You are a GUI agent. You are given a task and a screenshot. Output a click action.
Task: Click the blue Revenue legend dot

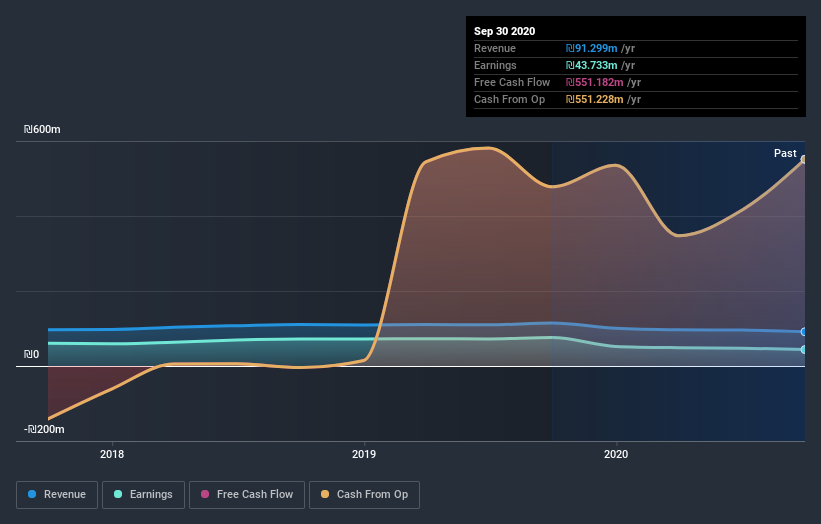(32, 494)
